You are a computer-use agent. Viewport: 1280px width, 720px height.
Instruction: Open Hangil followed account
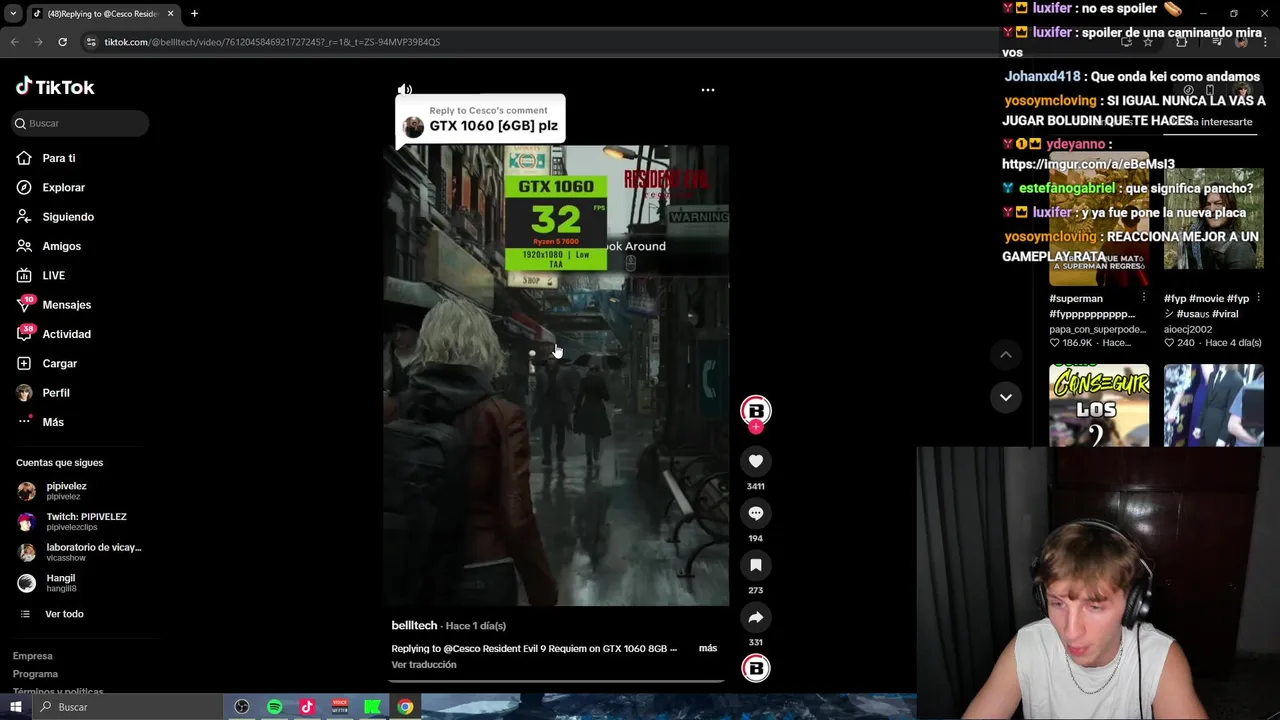click(60, 582)
